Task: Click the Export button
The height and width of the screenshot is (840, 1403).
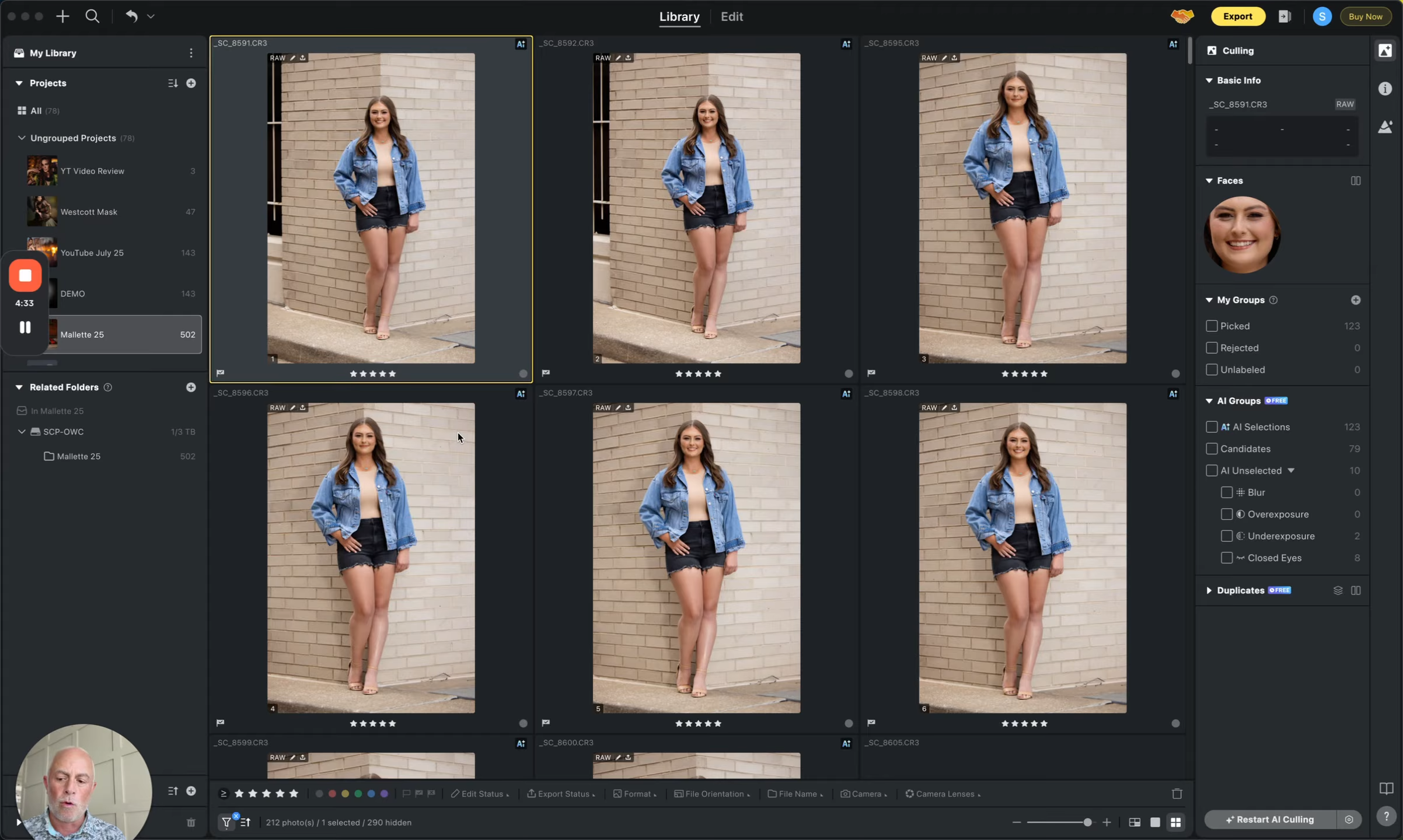Action: 1237,16
